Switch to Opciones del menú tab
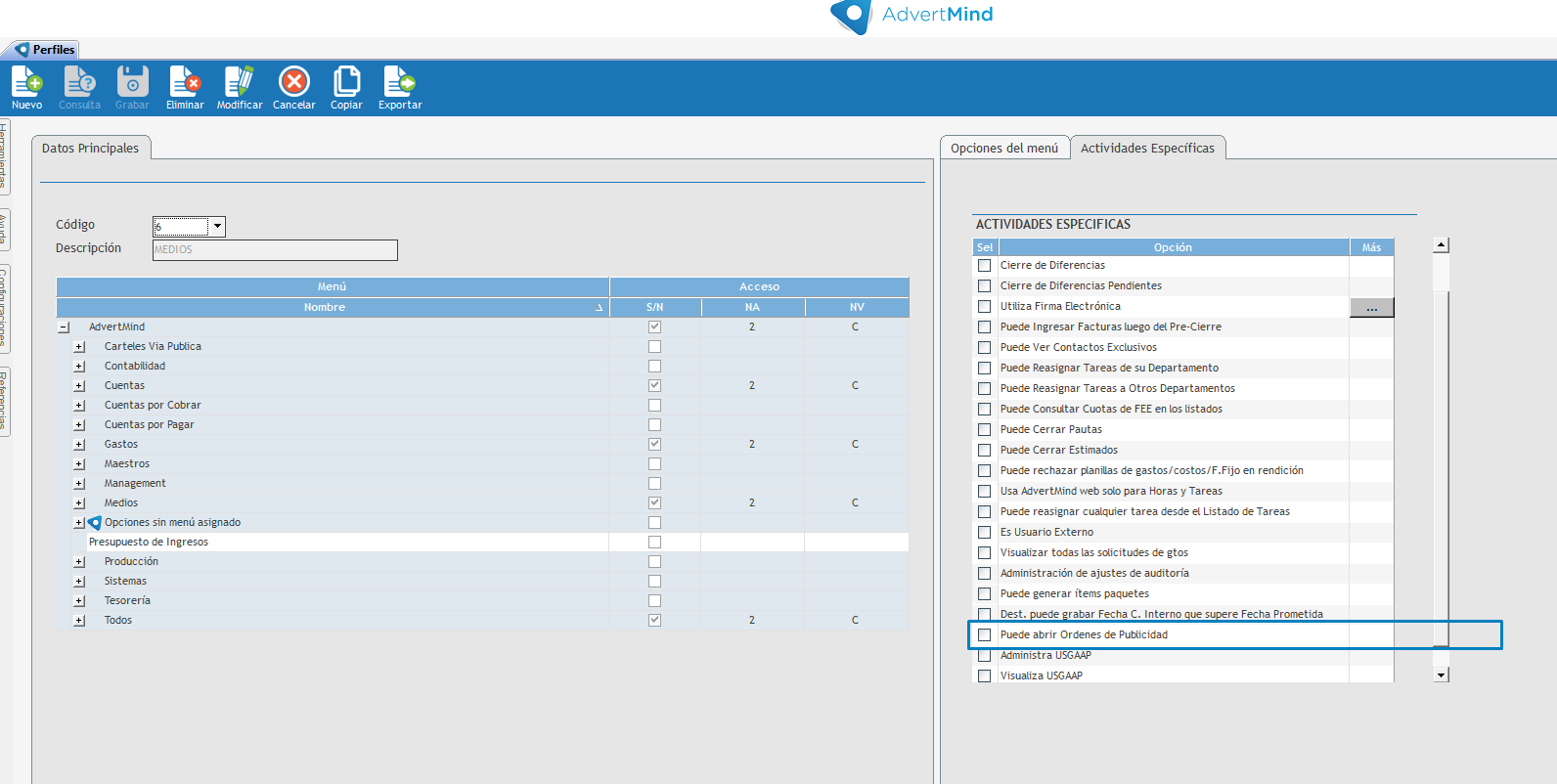The height and width of the screenshot is (784, 1557). pos(1004,149)
